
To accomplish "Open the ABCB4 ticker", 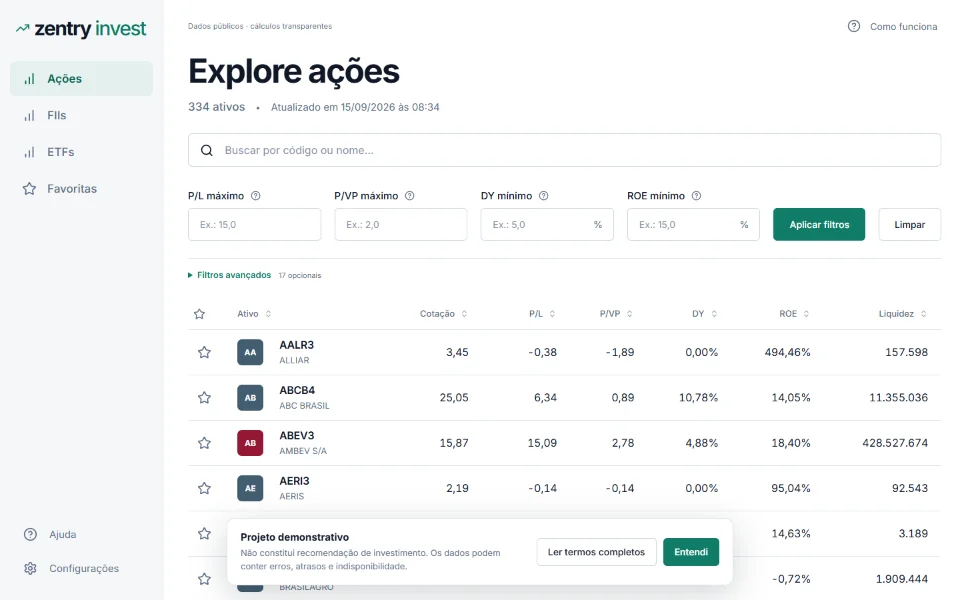I will pos(297,390).
